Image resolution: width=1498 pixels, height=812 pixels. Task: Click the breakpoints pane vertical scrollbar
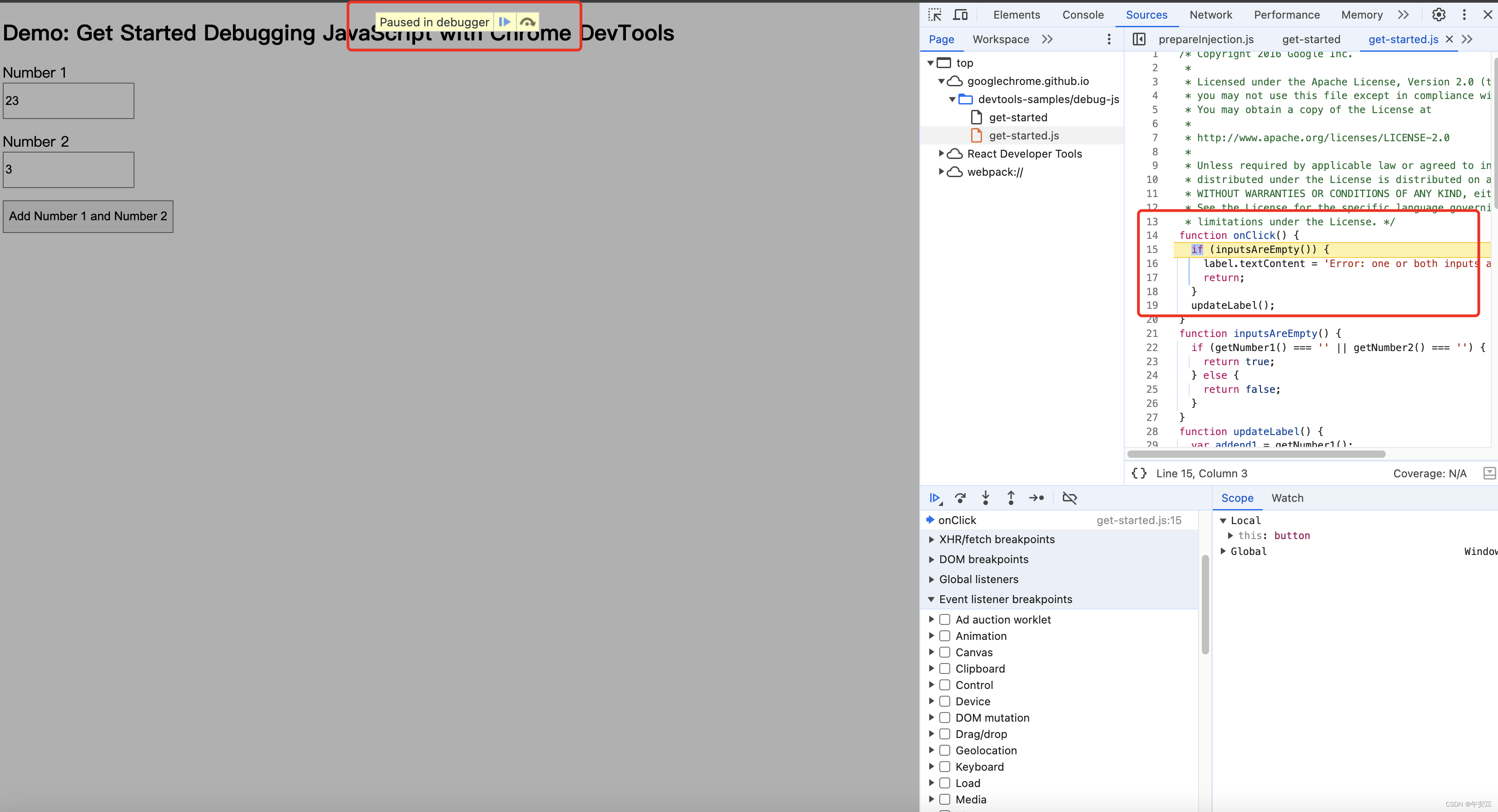pos(1205,604)
